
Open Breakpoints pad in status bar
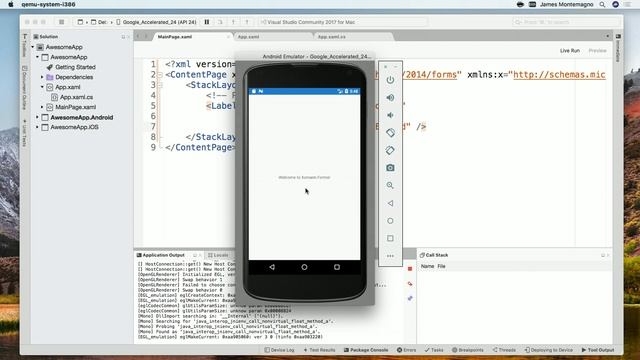click(x=468, y=350)
